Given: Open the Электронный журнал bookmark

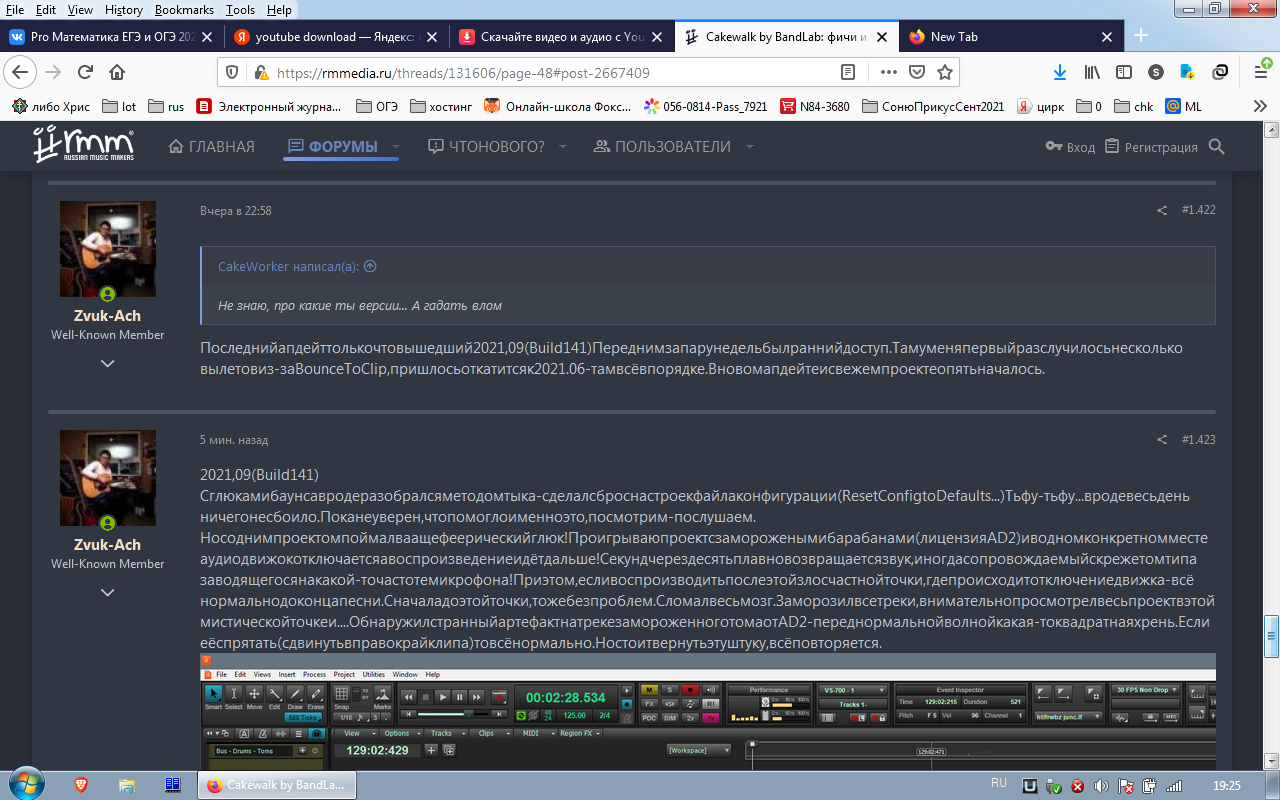Looking at the screenshot, I should pyautogui.click(x=269, y=106).
